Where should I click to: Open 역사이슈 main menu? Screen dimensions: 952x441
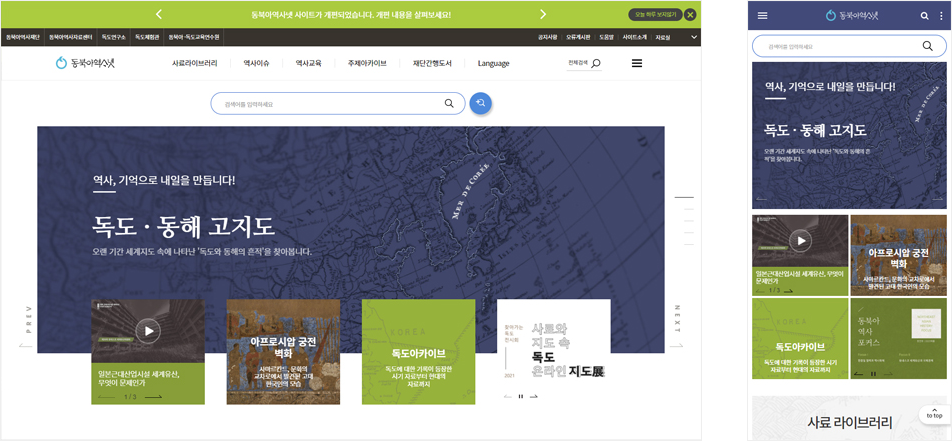[256, 63]
